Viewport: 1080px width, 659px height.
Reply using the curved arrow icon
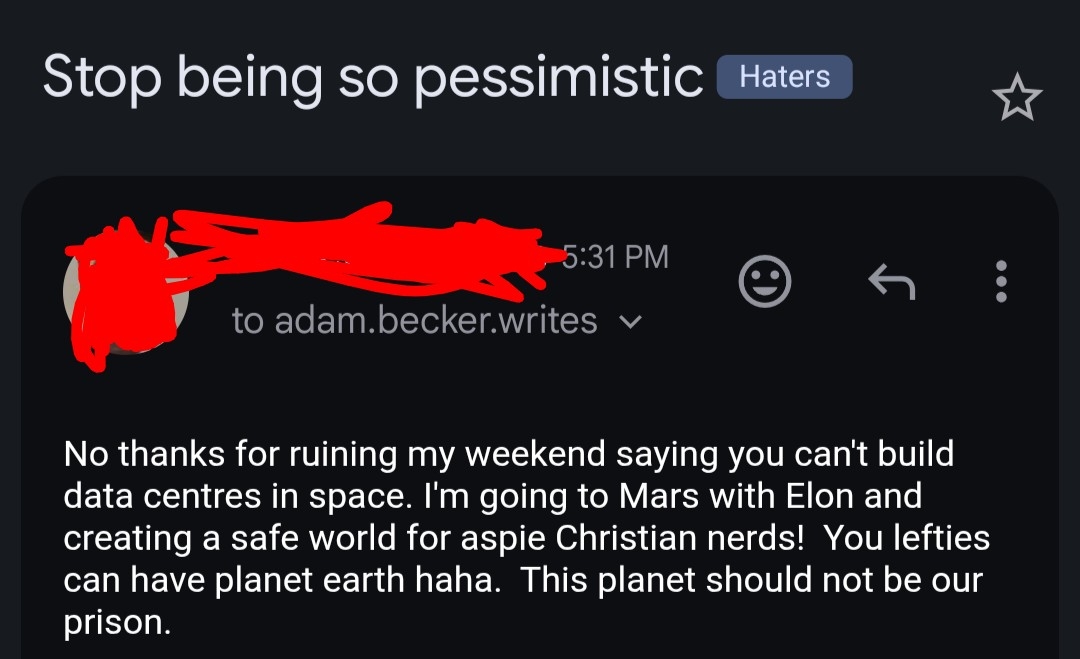click(x=890, y=281)
